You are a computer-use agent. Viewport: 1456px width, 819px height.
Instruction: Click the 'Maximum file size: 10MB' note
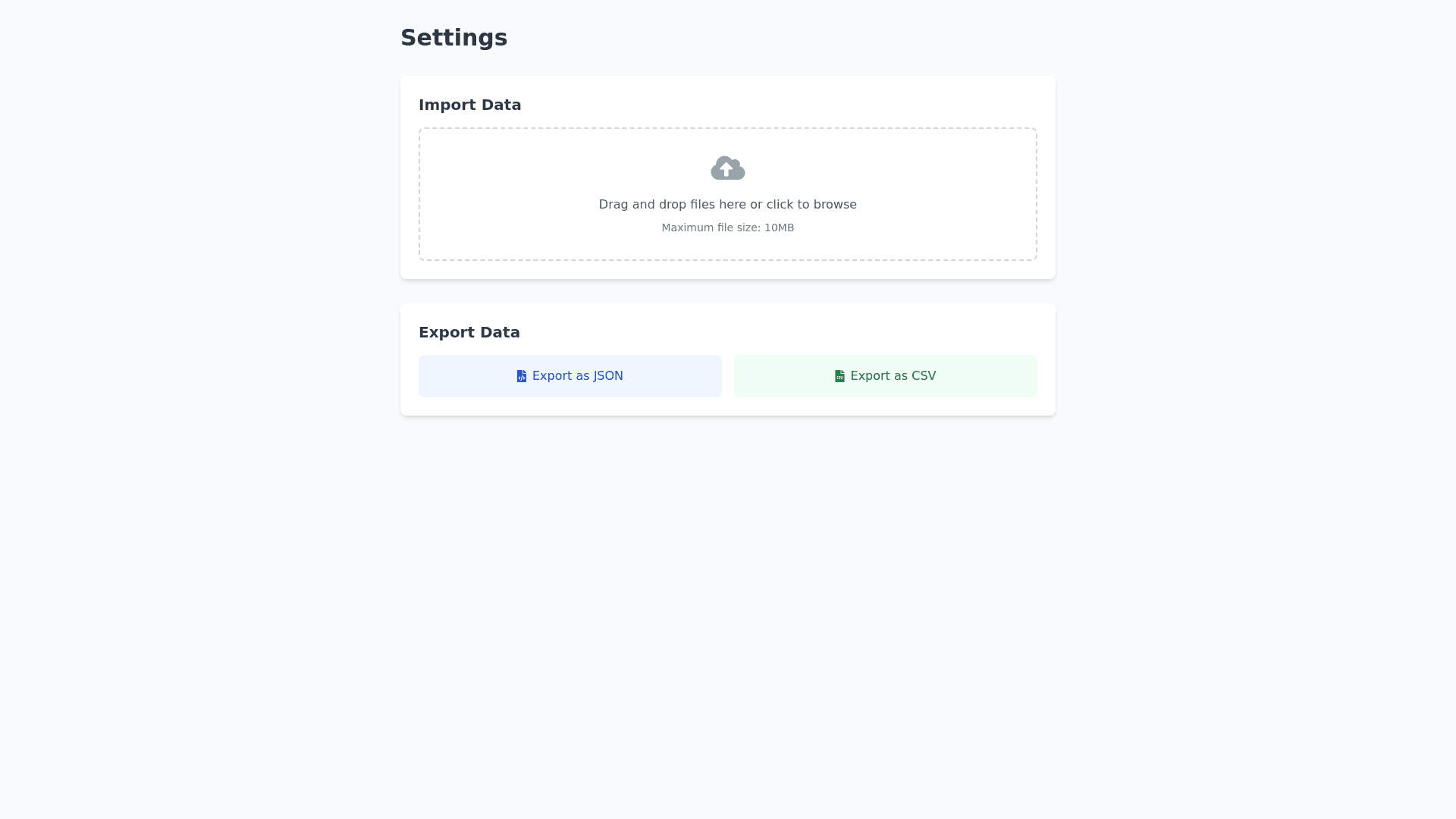[x=727, y=227]
